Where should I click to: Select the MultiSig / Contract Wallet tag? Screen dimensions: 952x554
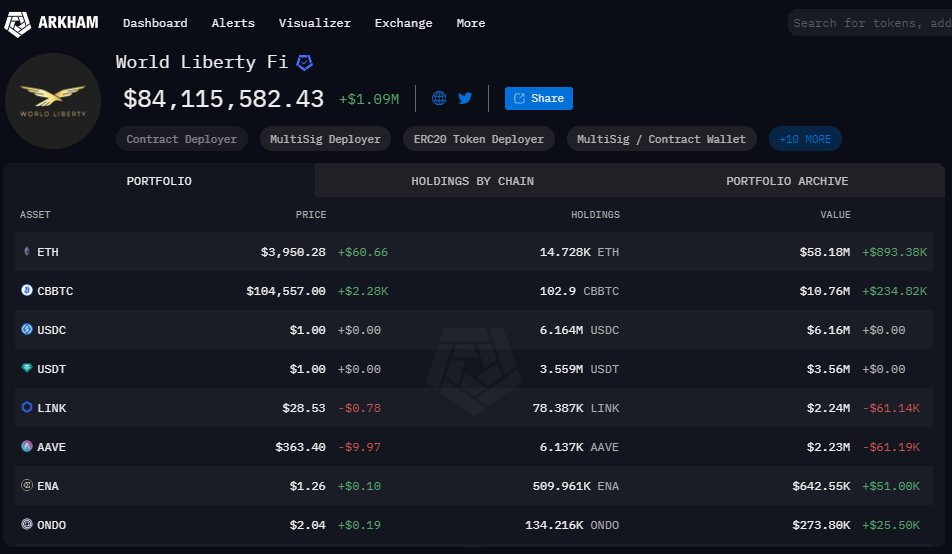point(661,138)
